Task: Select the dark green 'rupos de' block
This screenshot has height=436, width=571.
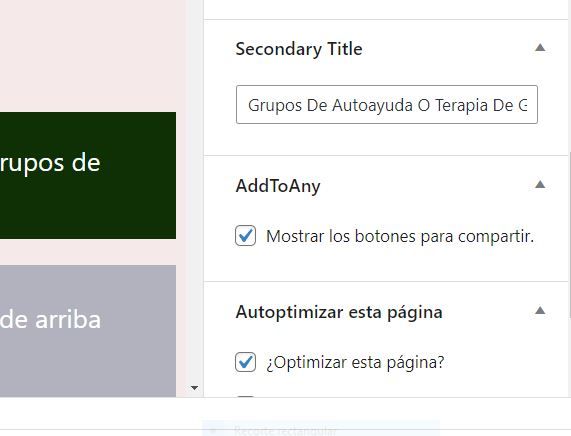Action: tap(88, 176)
